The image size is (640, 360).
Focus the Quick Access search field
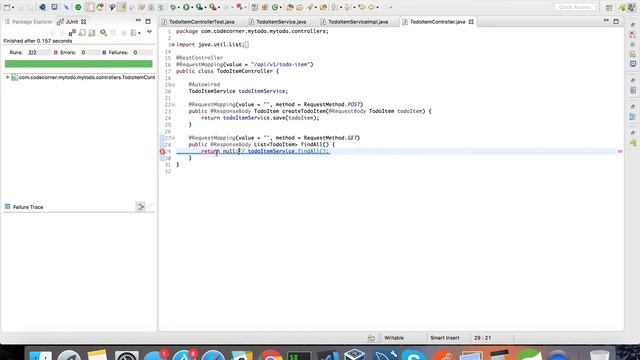click(575, 7)
